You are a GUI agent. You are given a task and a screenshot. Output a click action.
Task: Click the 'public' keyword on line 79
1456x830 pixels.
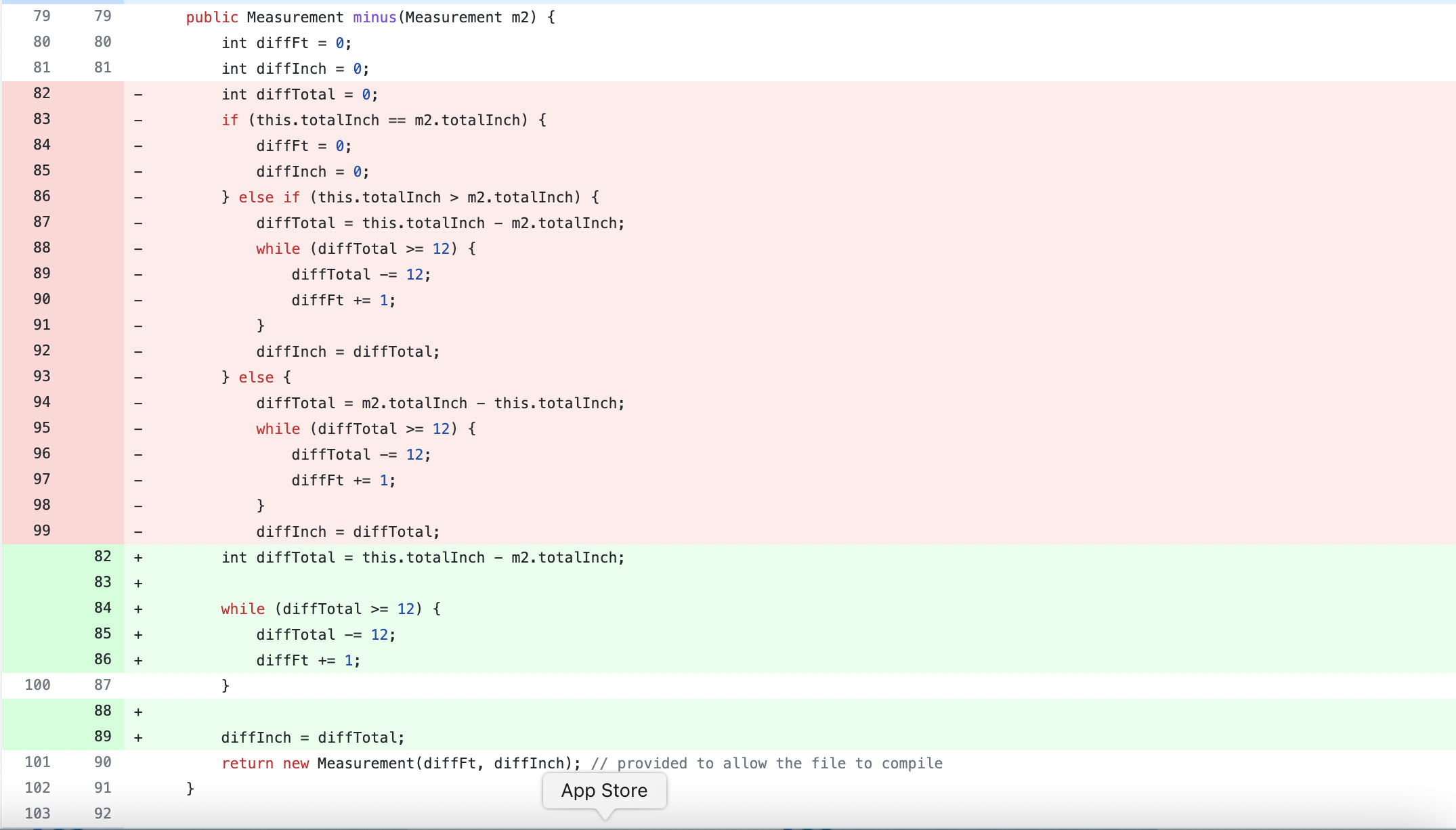[x=212, y=18]
